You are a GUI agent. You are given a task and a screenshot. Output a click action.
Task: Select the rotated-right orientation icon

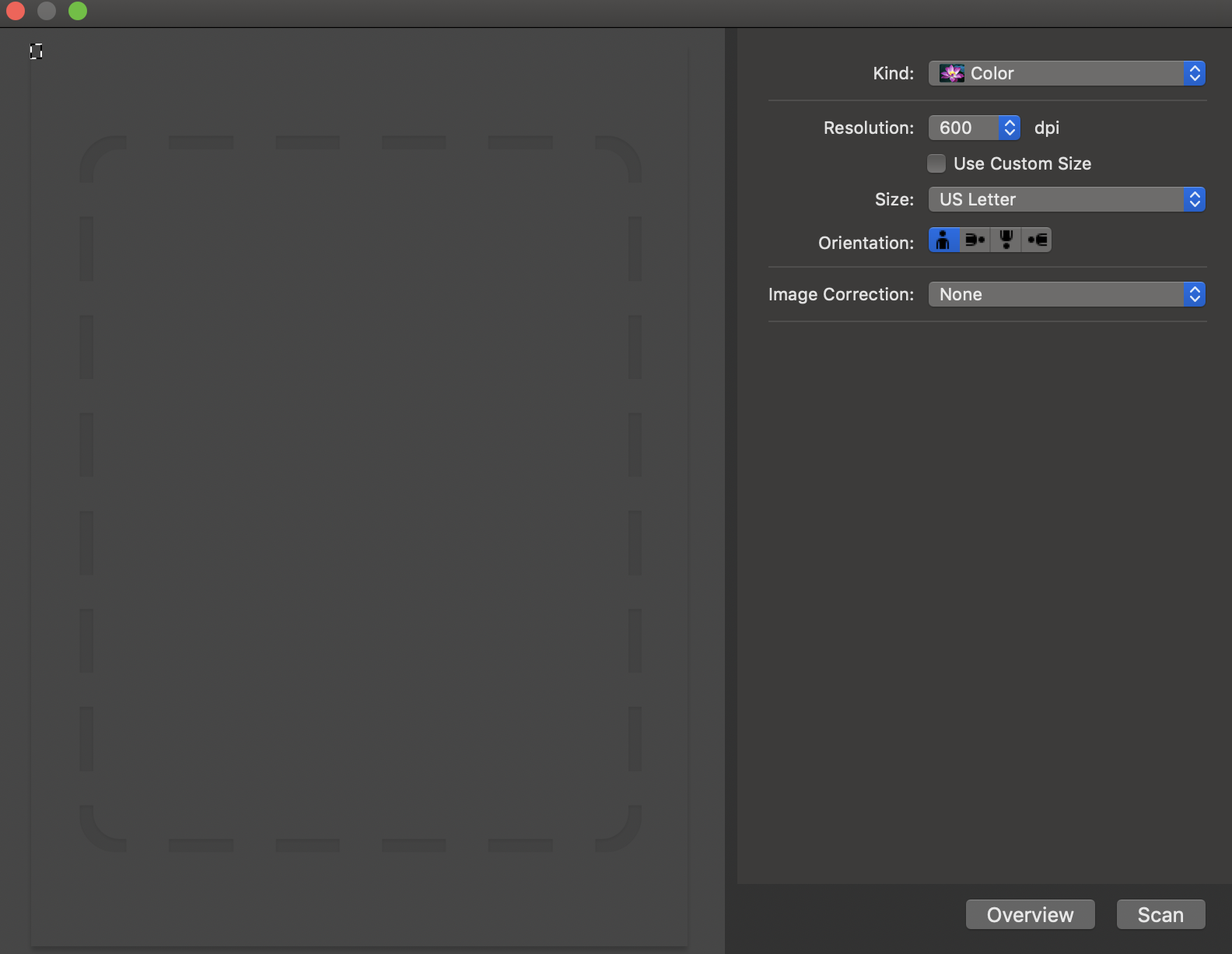(x=1037, y=240)
